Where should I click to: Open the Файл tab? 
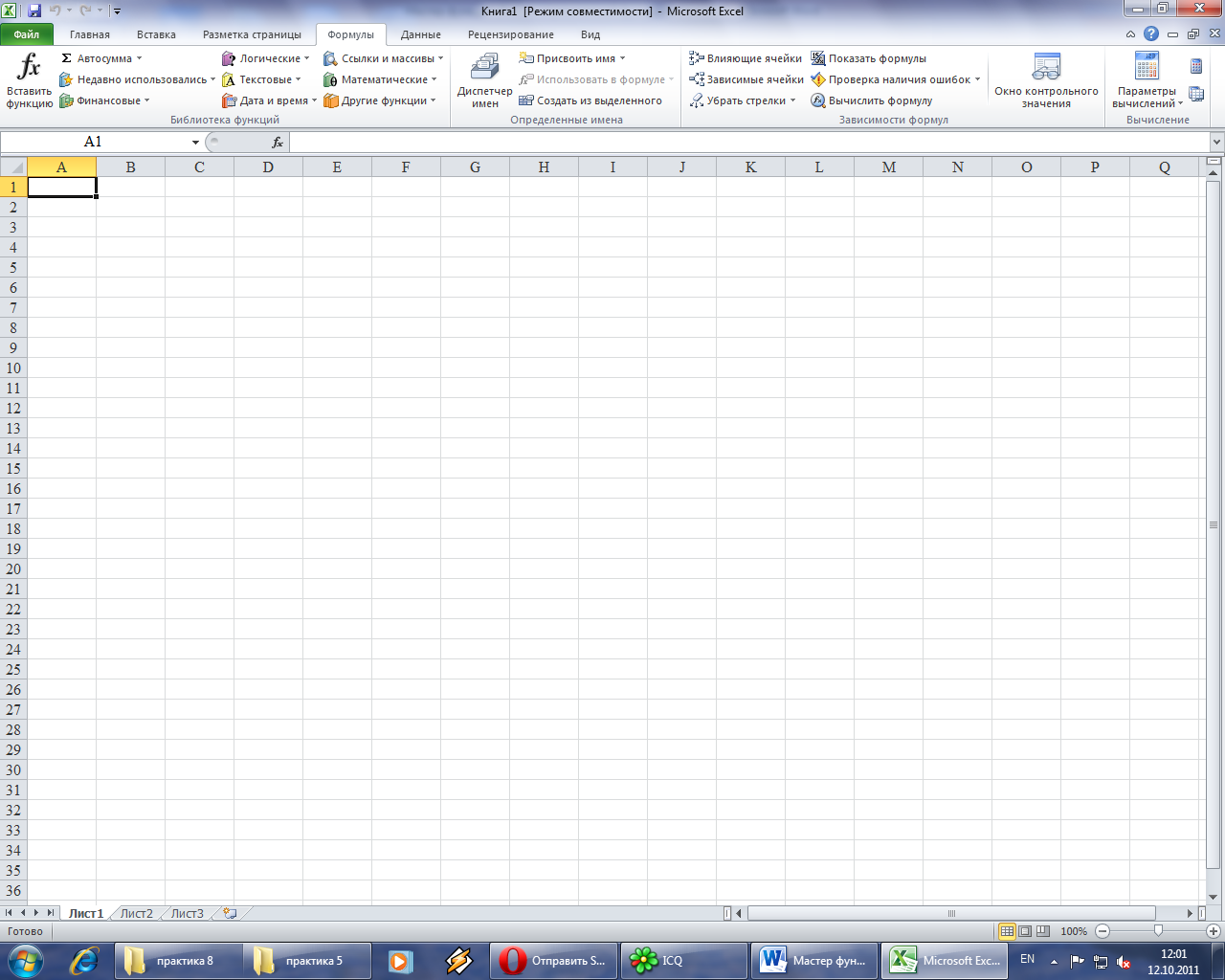27,34
